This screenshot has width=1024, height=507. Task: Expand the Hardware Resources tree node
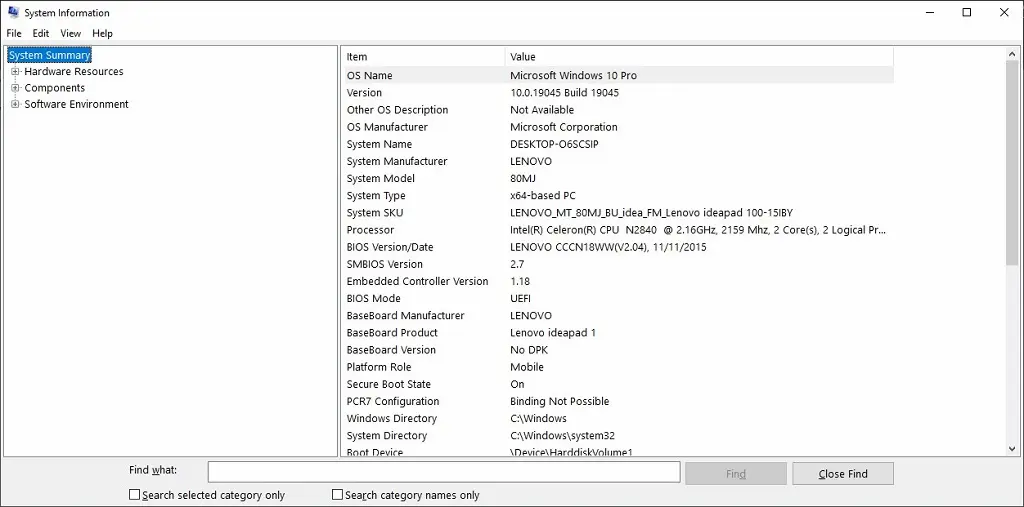coord(15,72)
